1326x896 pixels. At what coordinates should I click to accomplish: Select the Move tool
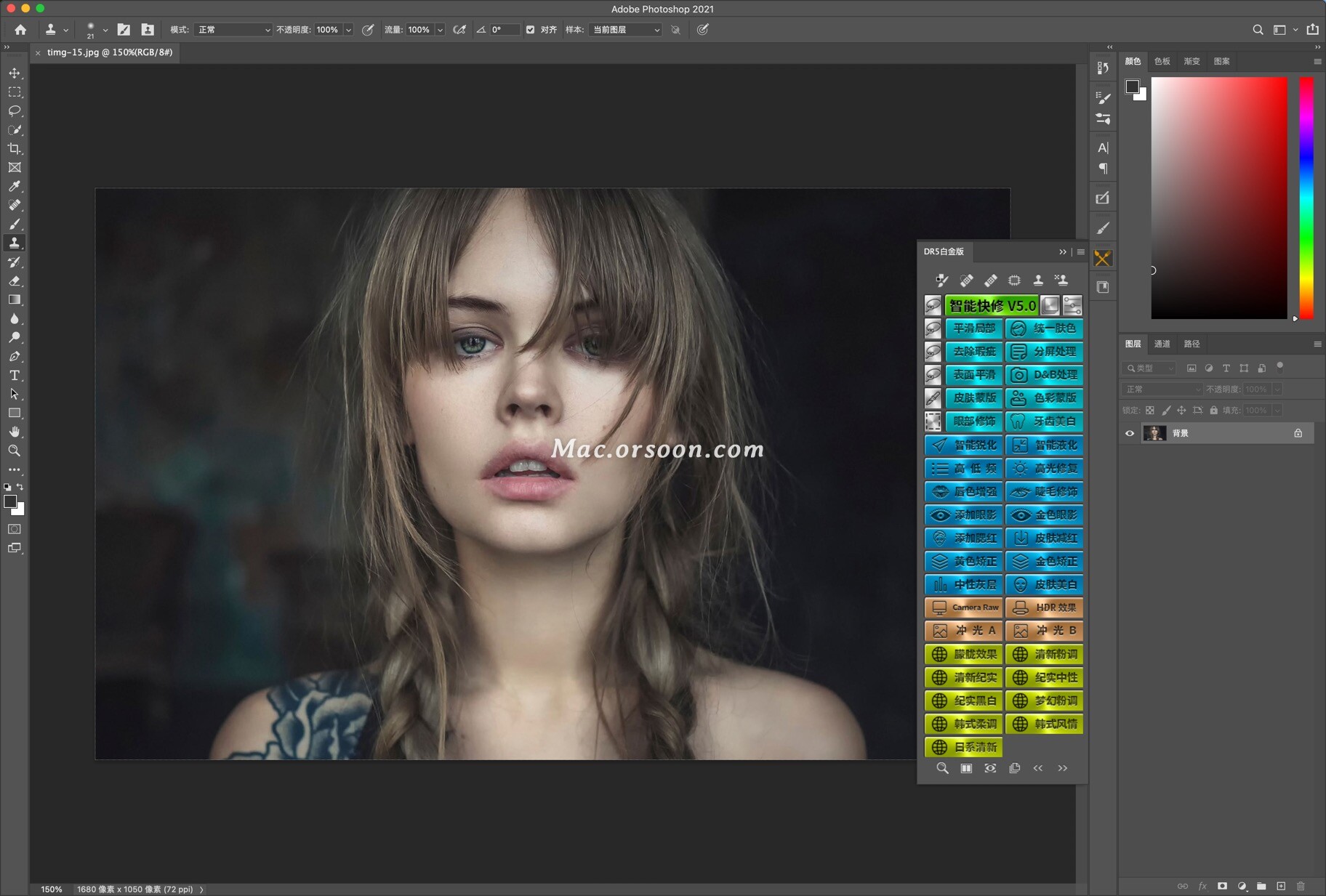pyautogui.click(x=15, y=73)
